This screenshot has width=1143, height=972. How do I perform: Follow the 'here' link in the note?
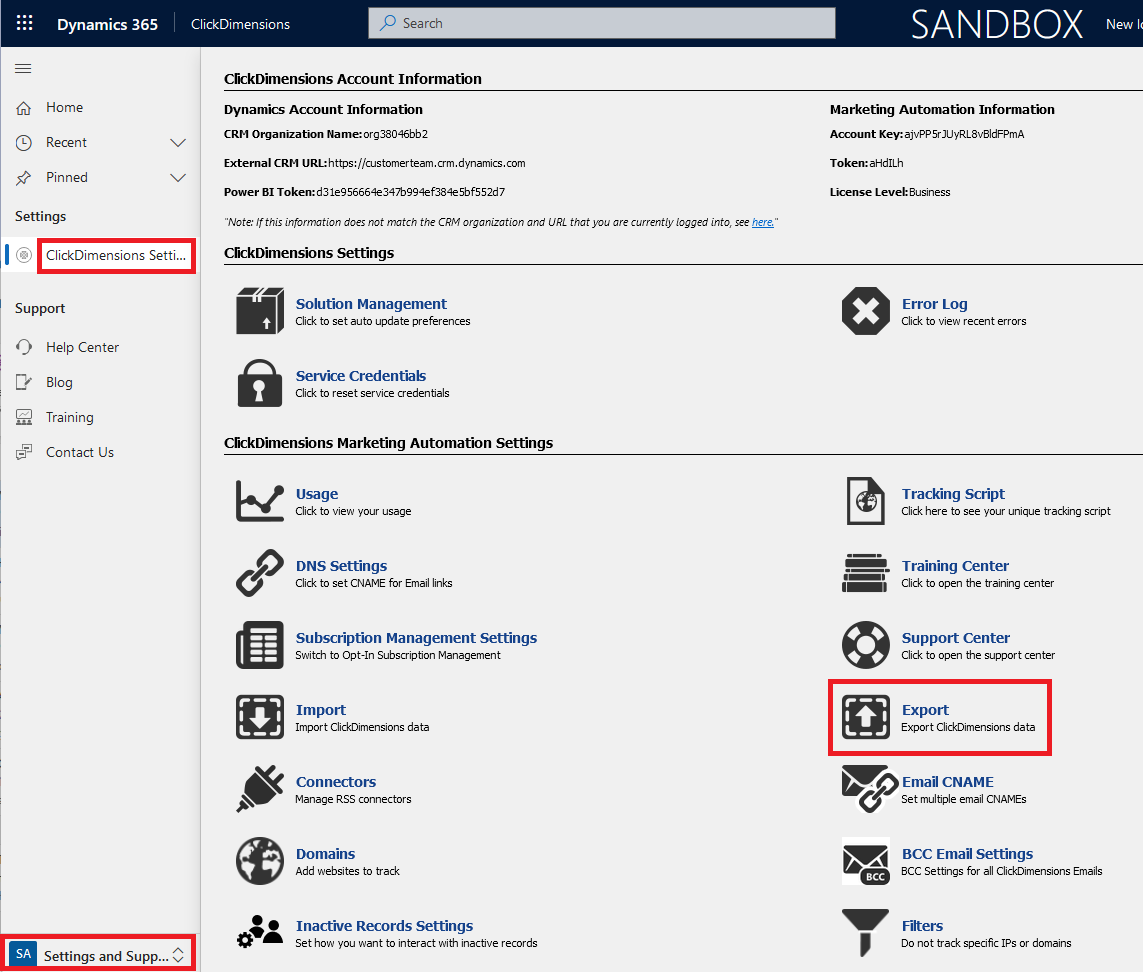click(x=762, y=222)
